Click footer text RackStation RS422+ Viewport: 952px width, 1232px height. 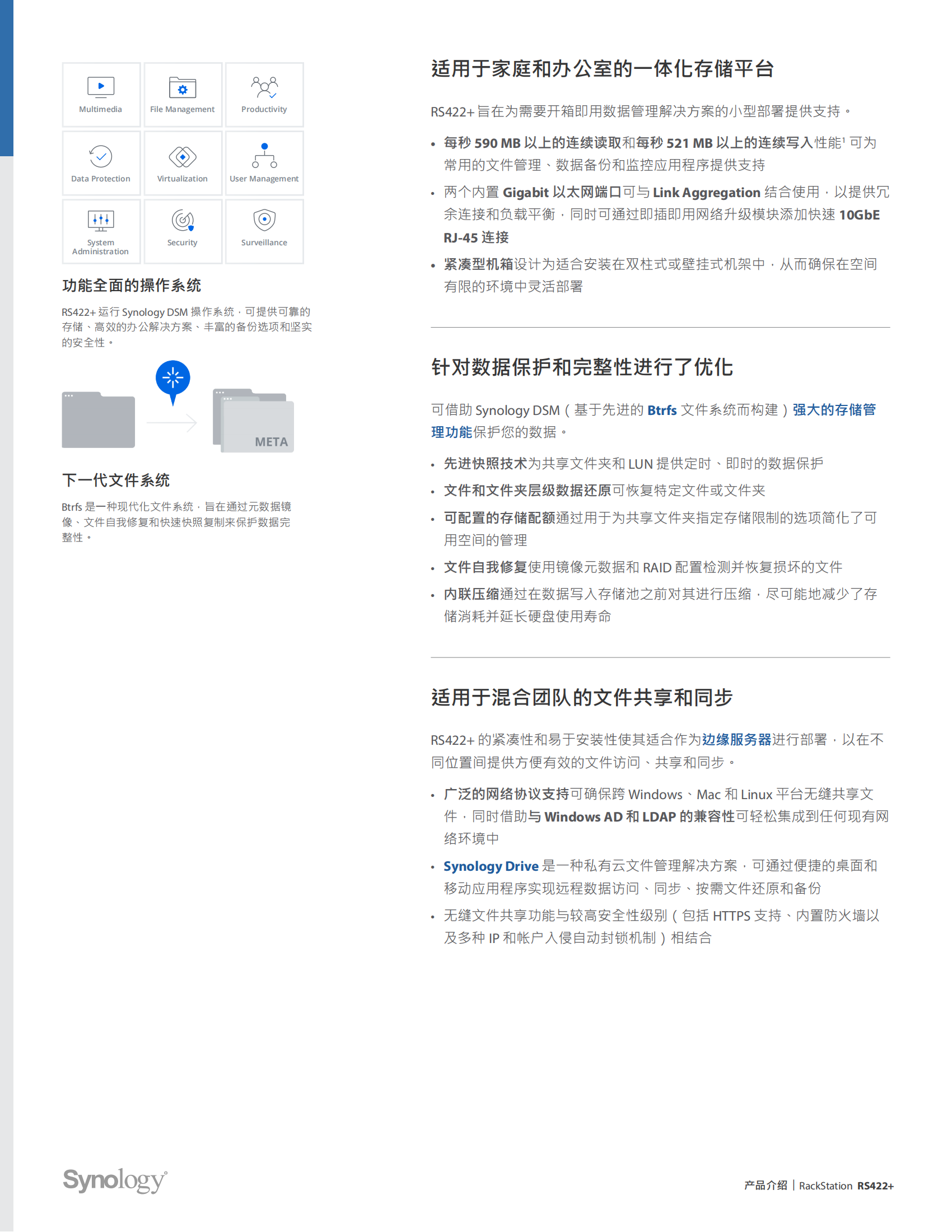point(846,1186)
